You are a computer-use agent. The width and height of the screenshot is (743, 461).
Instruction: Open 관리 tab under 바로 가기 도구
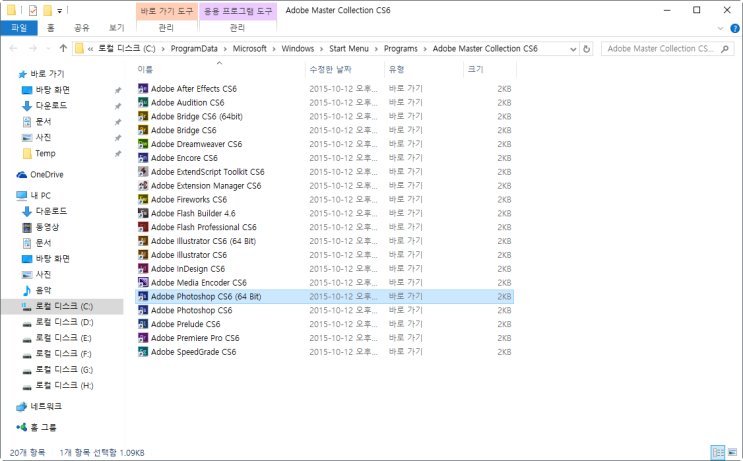(x=166, y=28)
